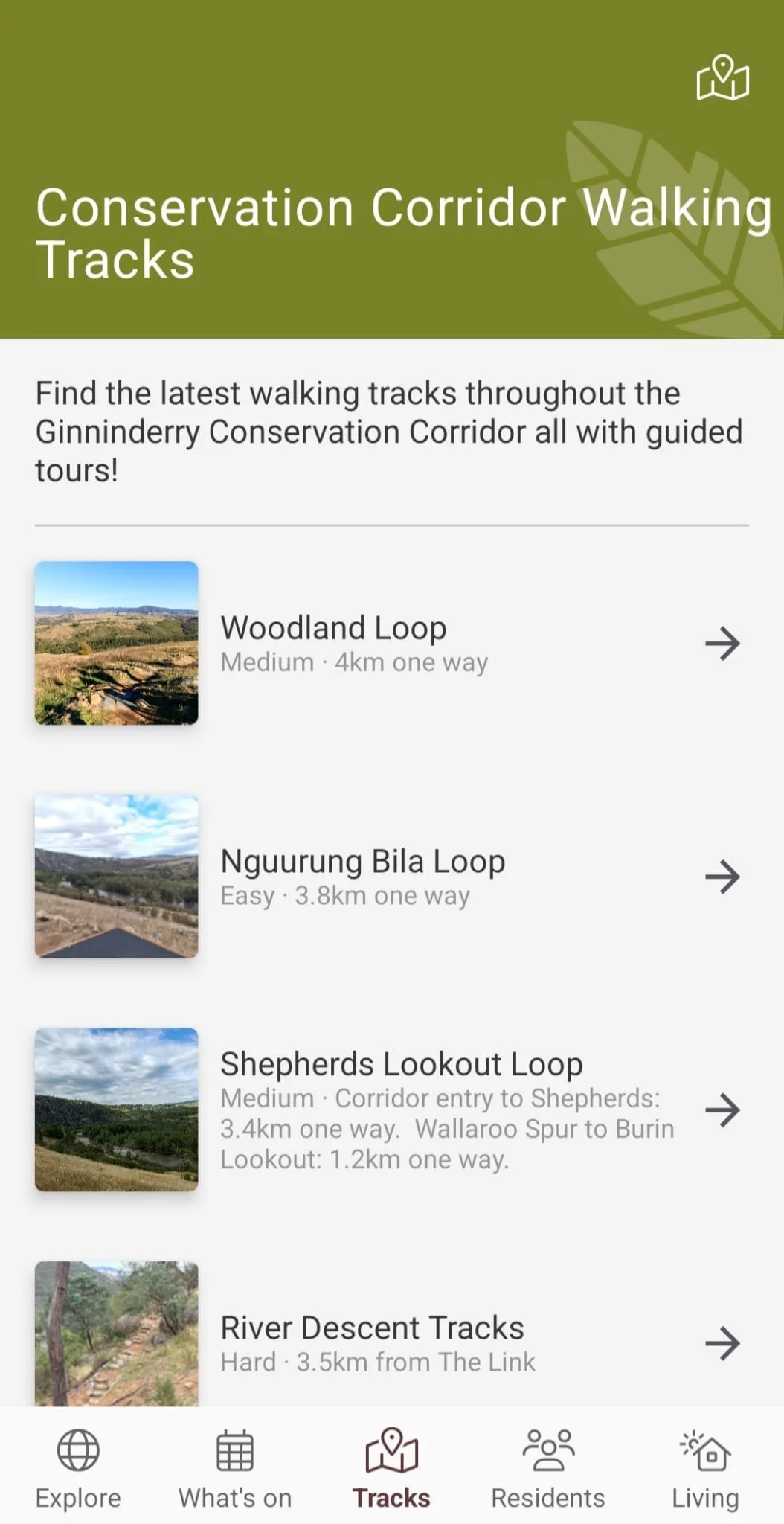Open the Shepherds Lookout Loop photo thumbnail
784x1524 pixels.
click(117, 1110)
